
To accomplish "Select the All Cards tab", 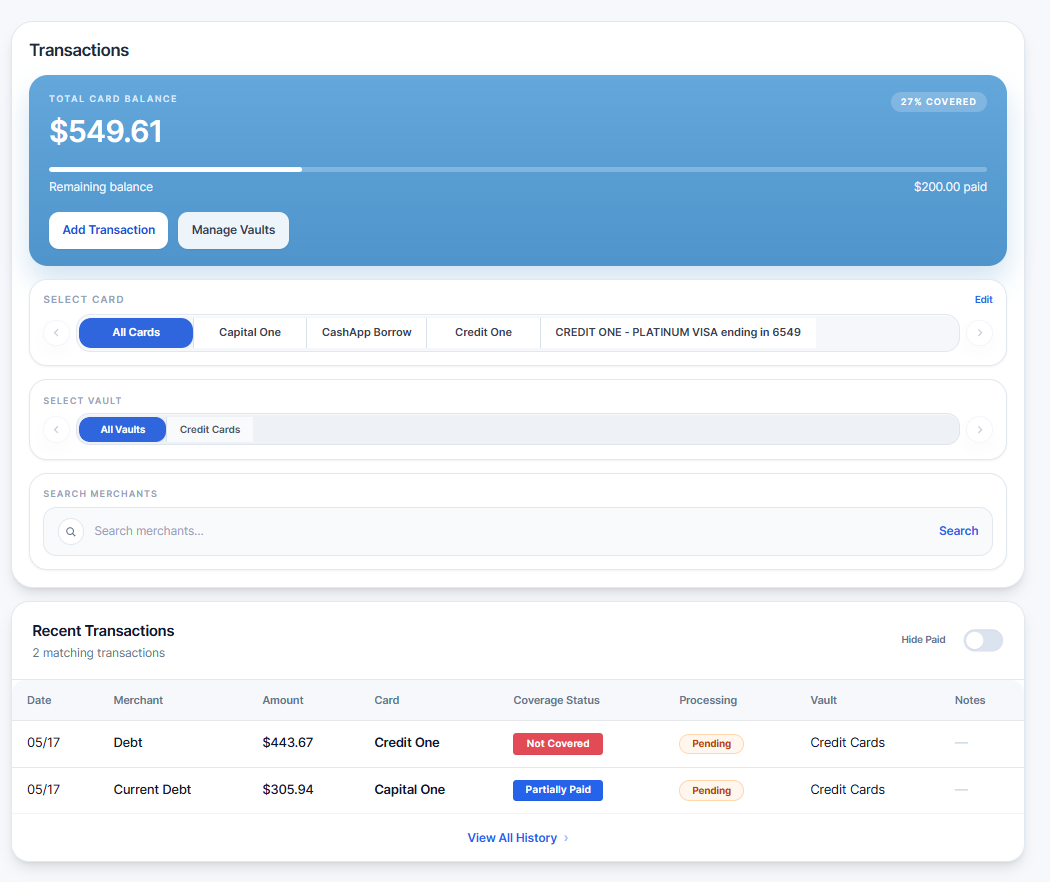I will click(x=136, y=333).
